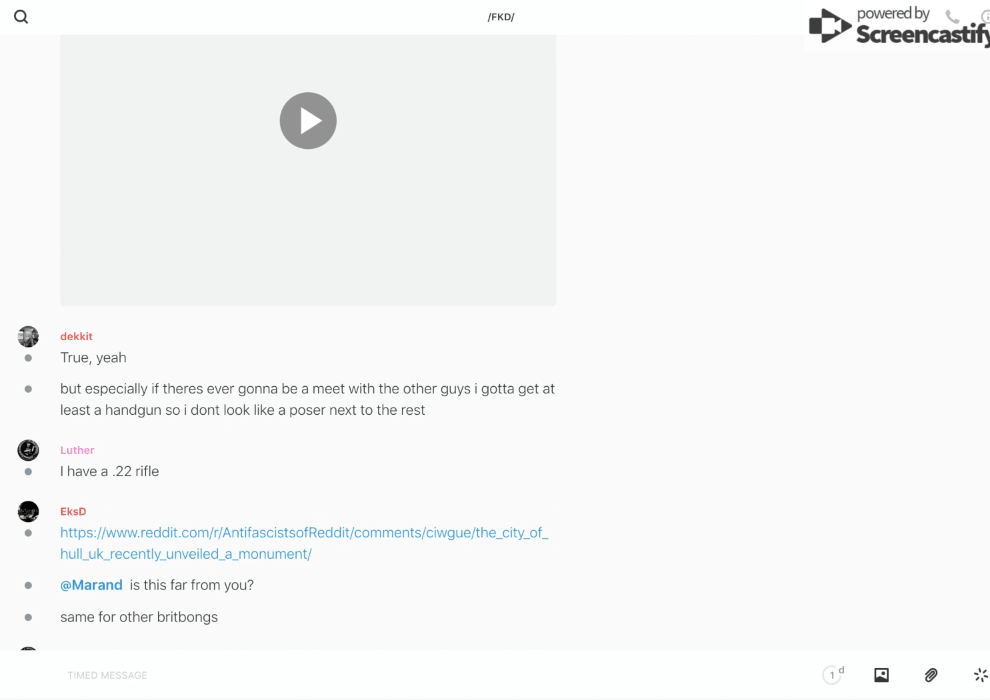Screen dimensions: 990x700
Task: Toggle the 1d timed message timer
Action: (833, 675)
